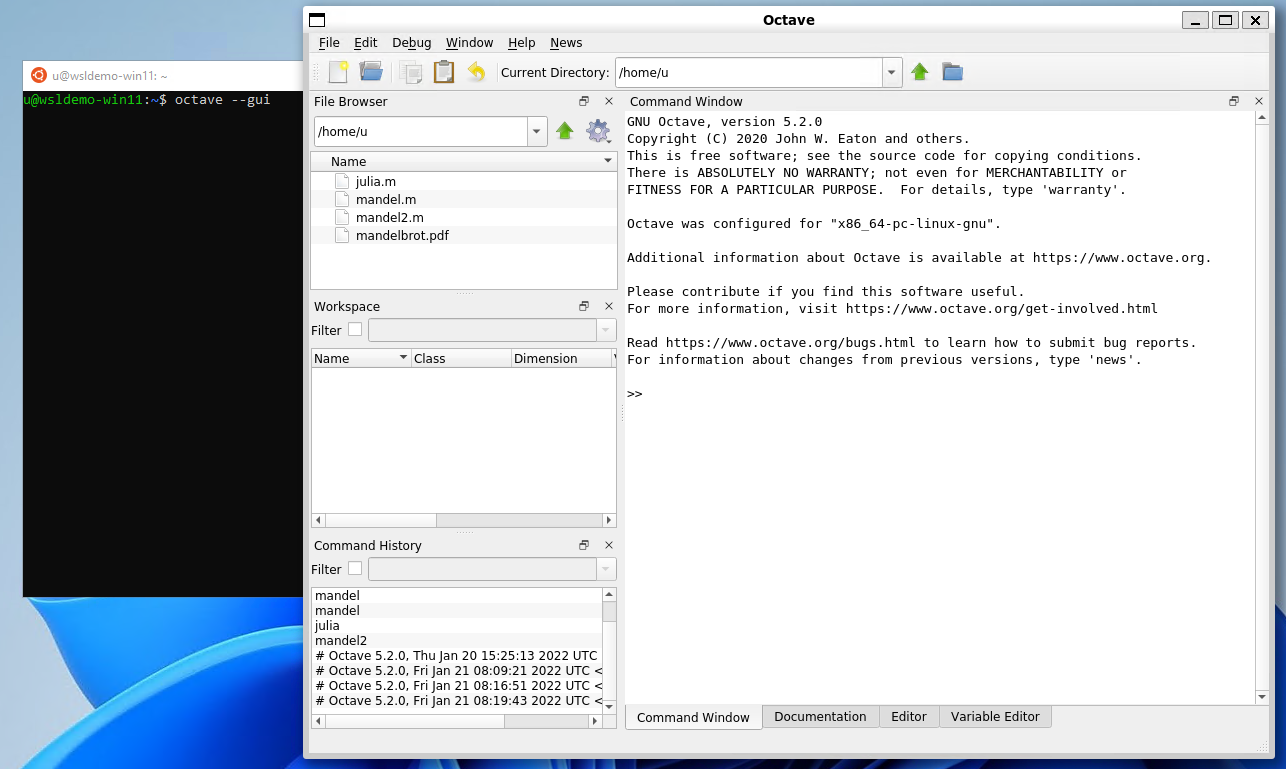Image resolution: width=1286 pixels, height=769 pixels.
Task: Undock the Workspace panel
Action: tap(583, 306)
